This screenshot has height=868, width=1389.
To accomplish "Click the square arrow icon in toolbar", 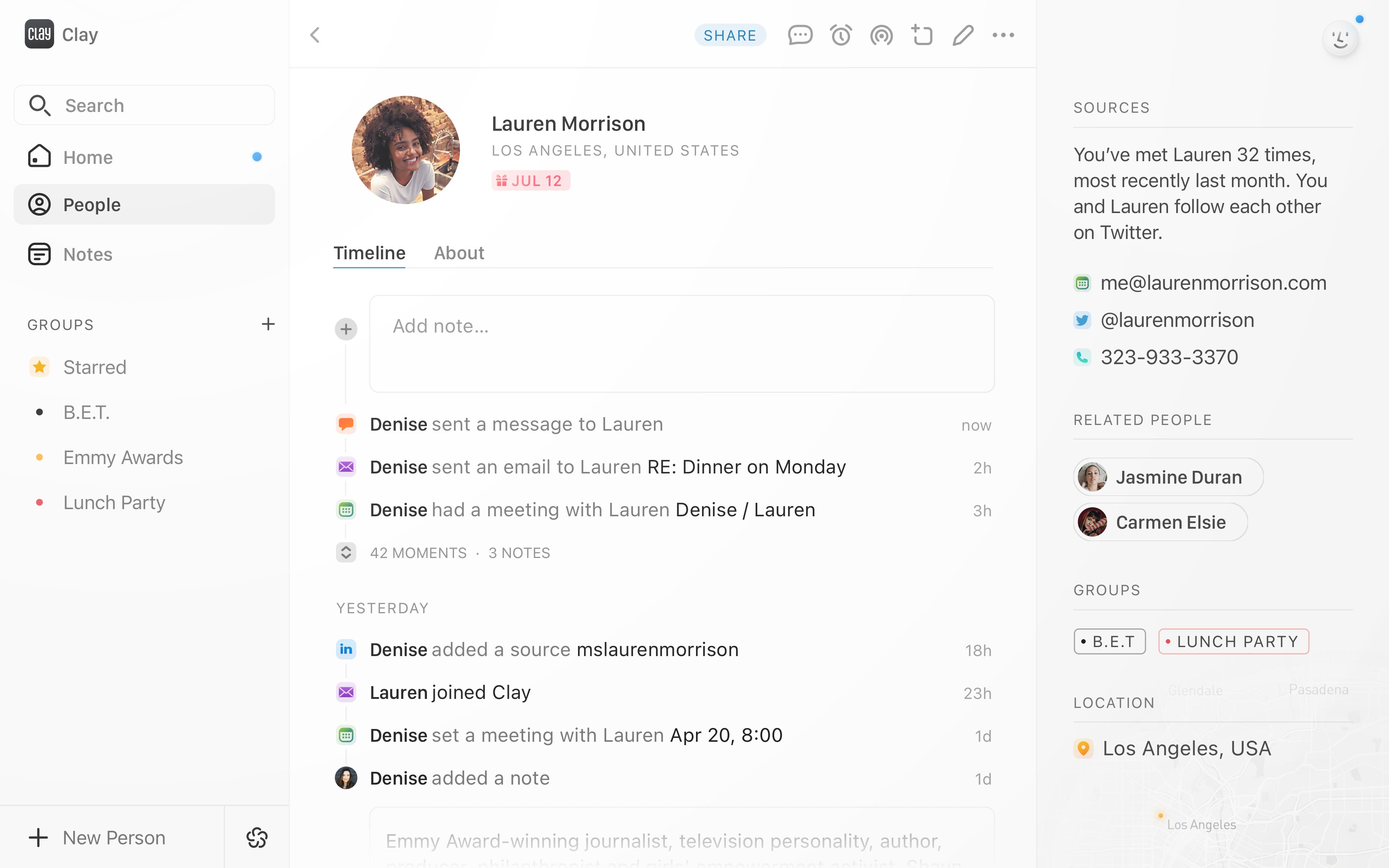I will click(922, 35).
